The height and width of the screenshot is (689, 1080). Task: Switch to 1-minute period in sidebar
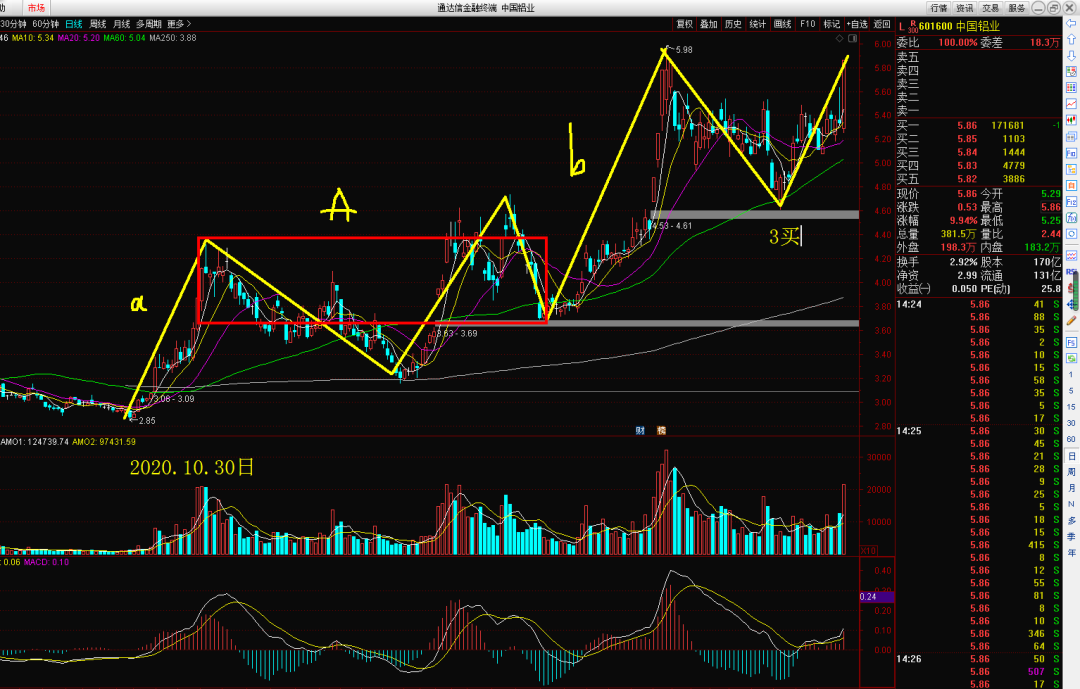[1071, 374]
